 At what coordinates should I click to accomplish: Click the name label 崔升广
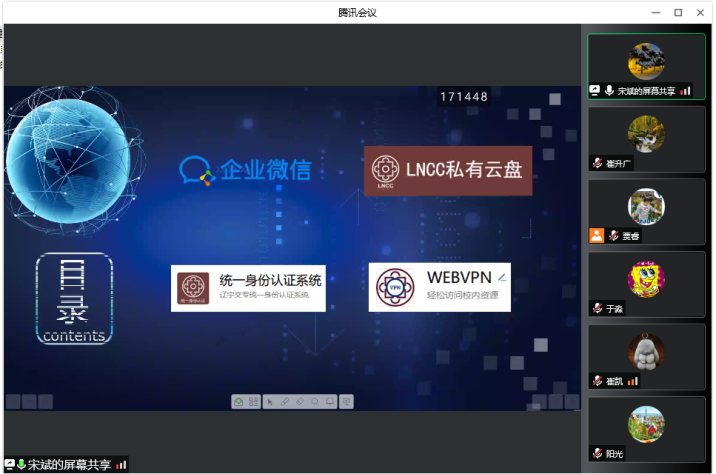pos(618,163)
